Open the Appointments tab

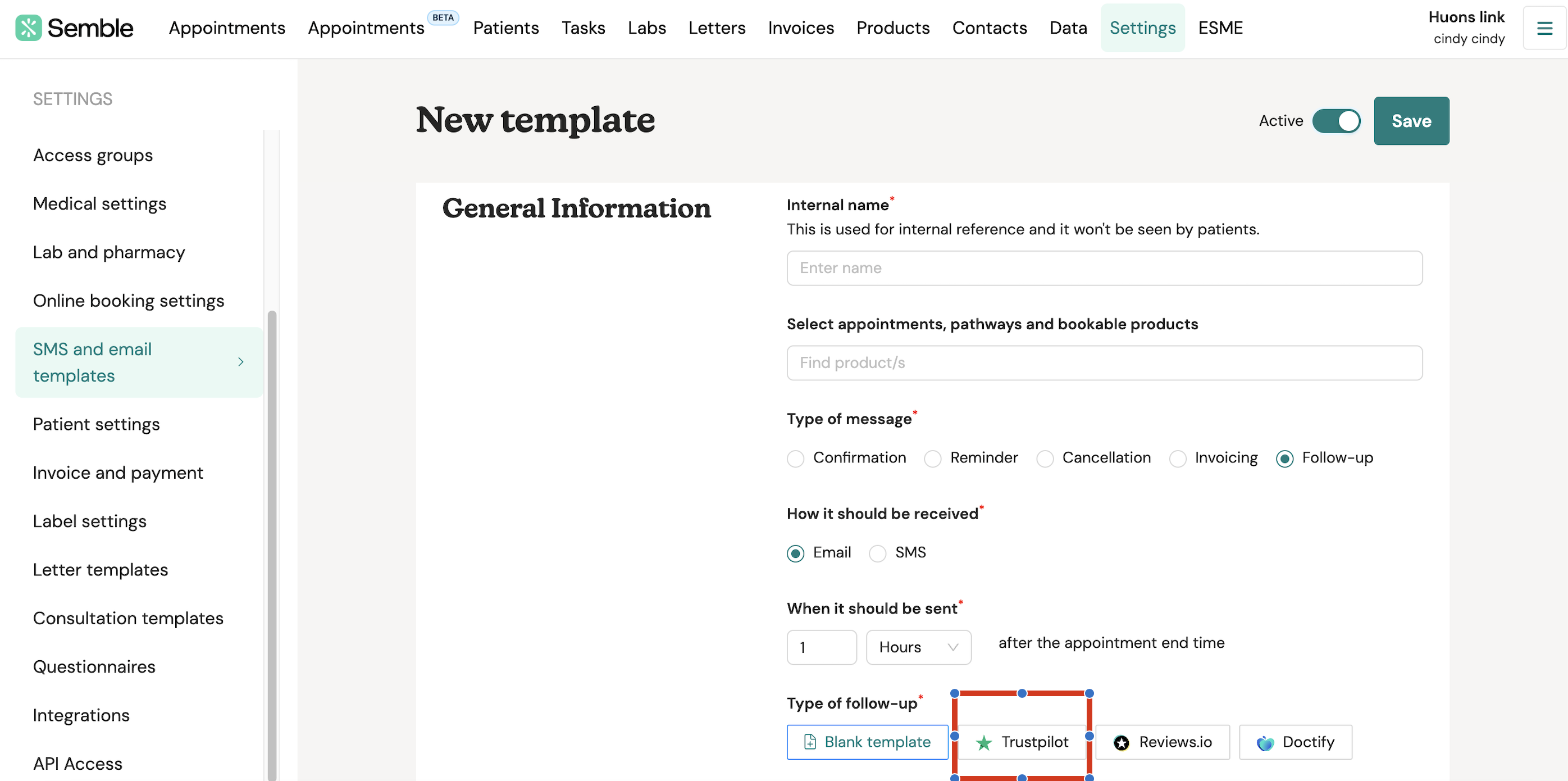[x=227, y=28]
